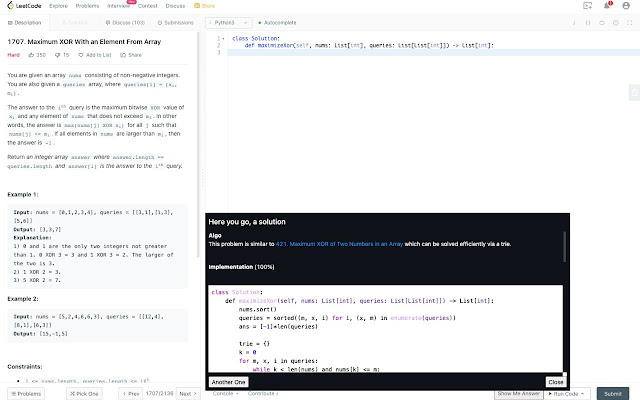Click empty line 3 in code editor
640x400 pixels.
433,52
